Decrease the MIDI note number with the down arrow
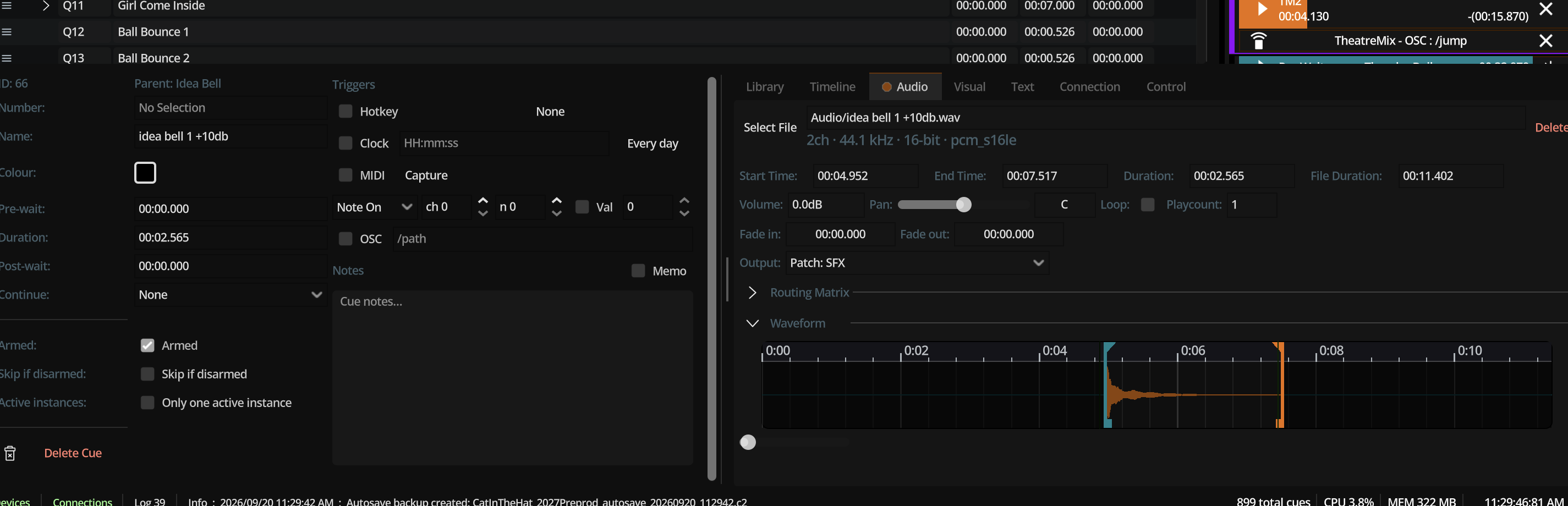1568x506 pixels. [556, 213]
